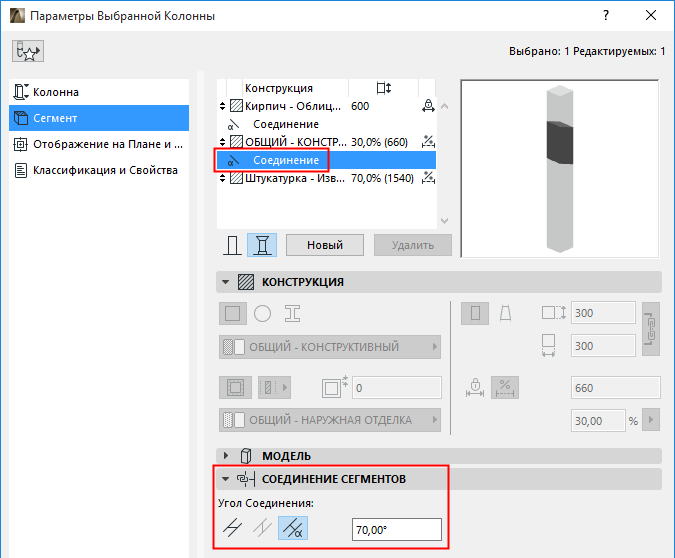Click the segment list scroll-down arrow
This screenshot has width=675, height=558.
pos(445,221)
